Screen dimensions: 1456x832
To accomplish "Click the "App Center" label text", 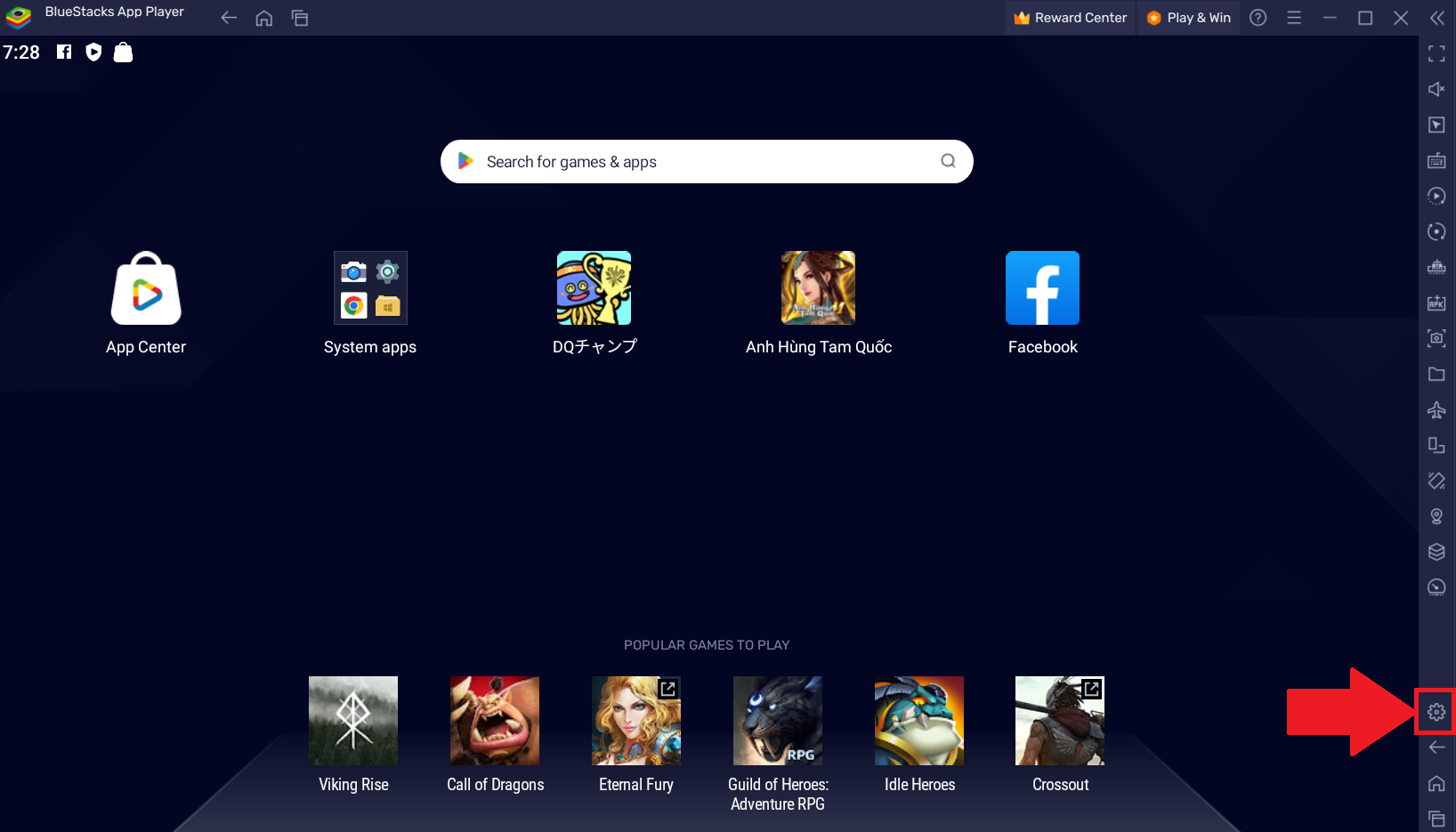I will 146,347.
